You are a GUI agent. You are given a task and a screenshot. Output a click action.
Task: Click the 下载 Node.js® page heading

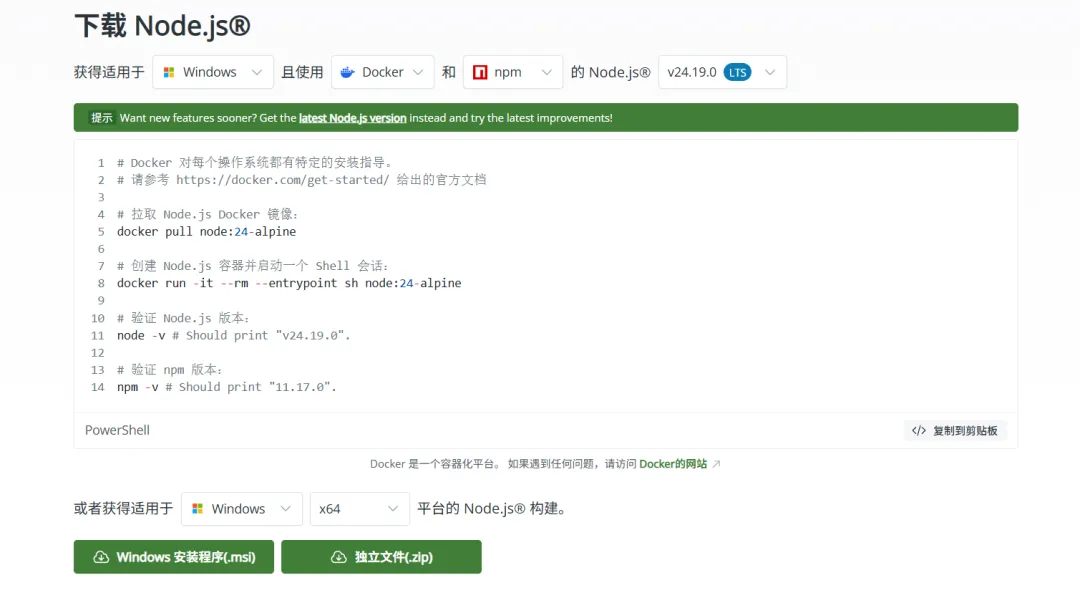pyautogui.click(x=163, y=26)
